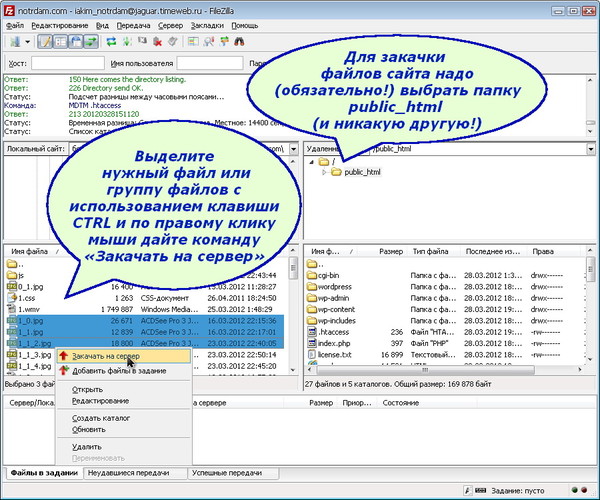Open the Сервер menu

click(x=171, y=26)
